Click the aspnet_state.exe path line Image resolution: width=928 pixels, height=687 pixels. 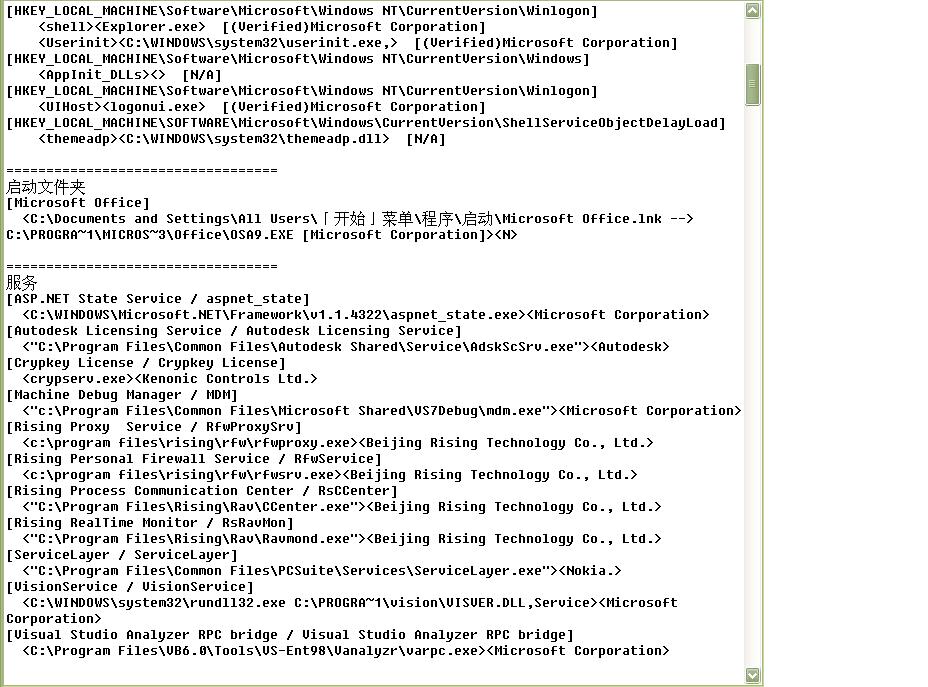tap(366, 315)
